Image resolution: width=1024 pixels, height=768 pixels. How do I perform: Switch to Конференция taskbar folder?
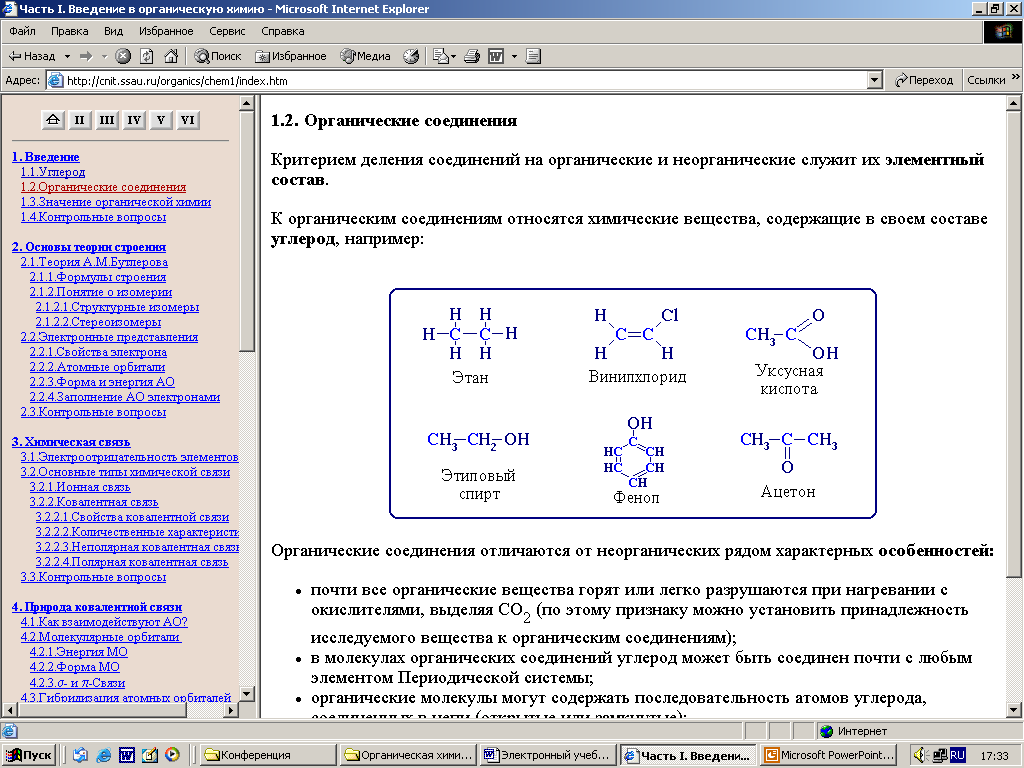pos(268,755)
